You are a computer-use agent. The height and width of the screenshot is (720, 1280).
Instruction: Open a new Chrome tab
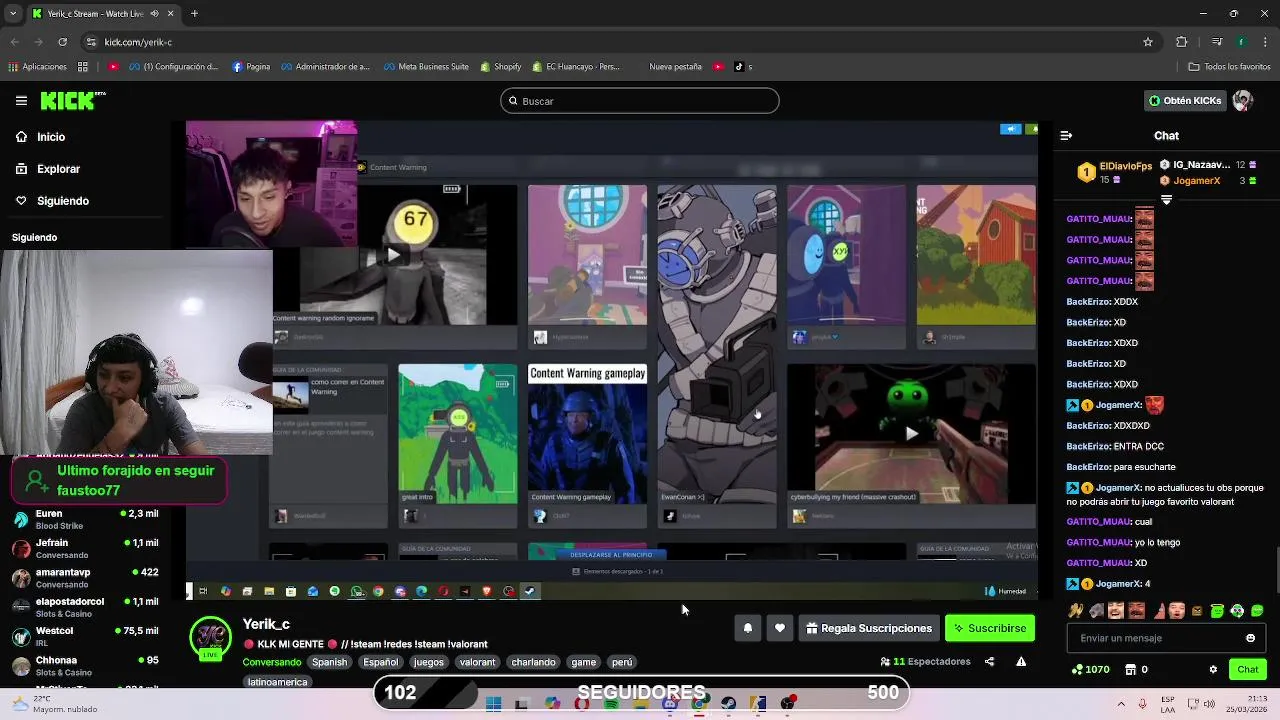[x=194, y=13]
